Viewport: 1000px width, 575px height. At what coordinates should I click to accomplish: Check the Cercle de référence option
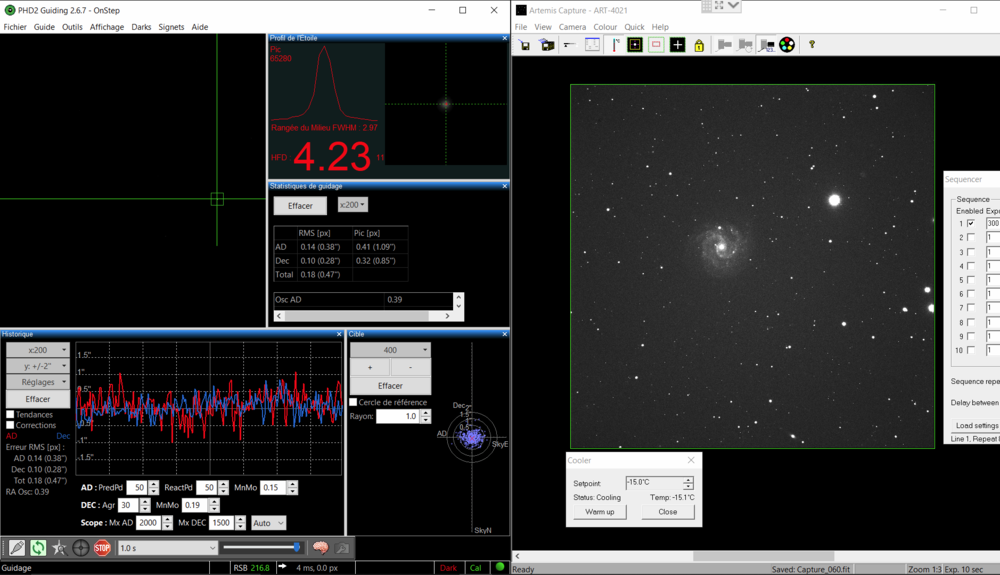[x=353, y=402]
